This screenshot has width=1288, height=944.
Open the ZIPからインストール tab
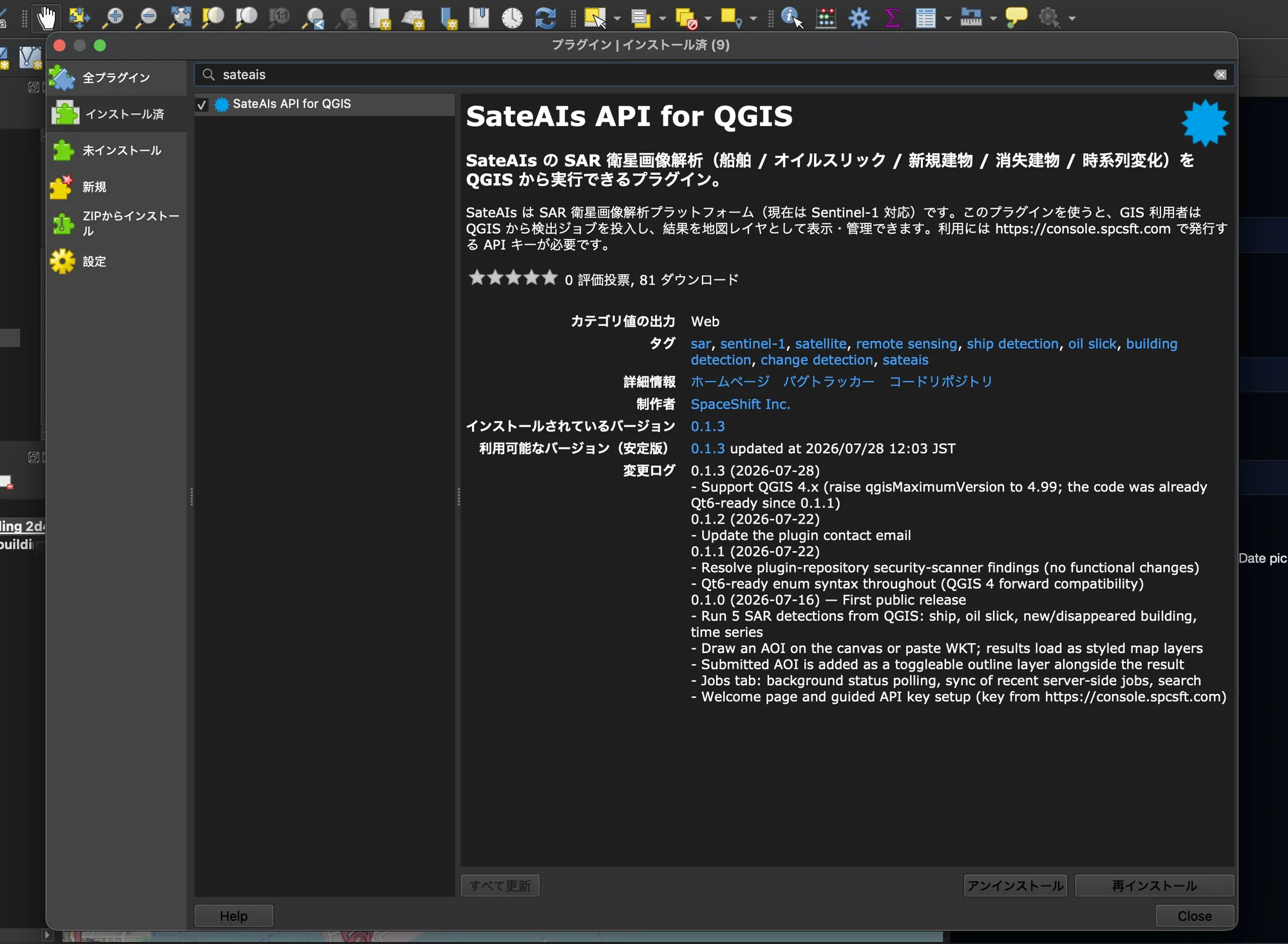point(117,223)
